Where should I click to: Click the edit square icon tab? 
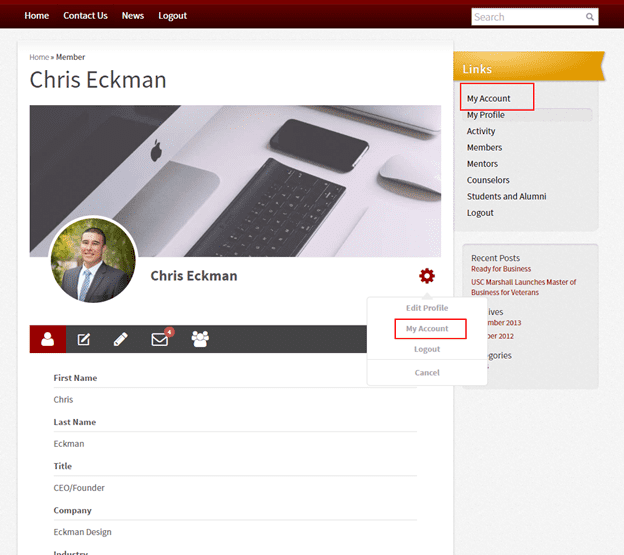tap(84, 339)
